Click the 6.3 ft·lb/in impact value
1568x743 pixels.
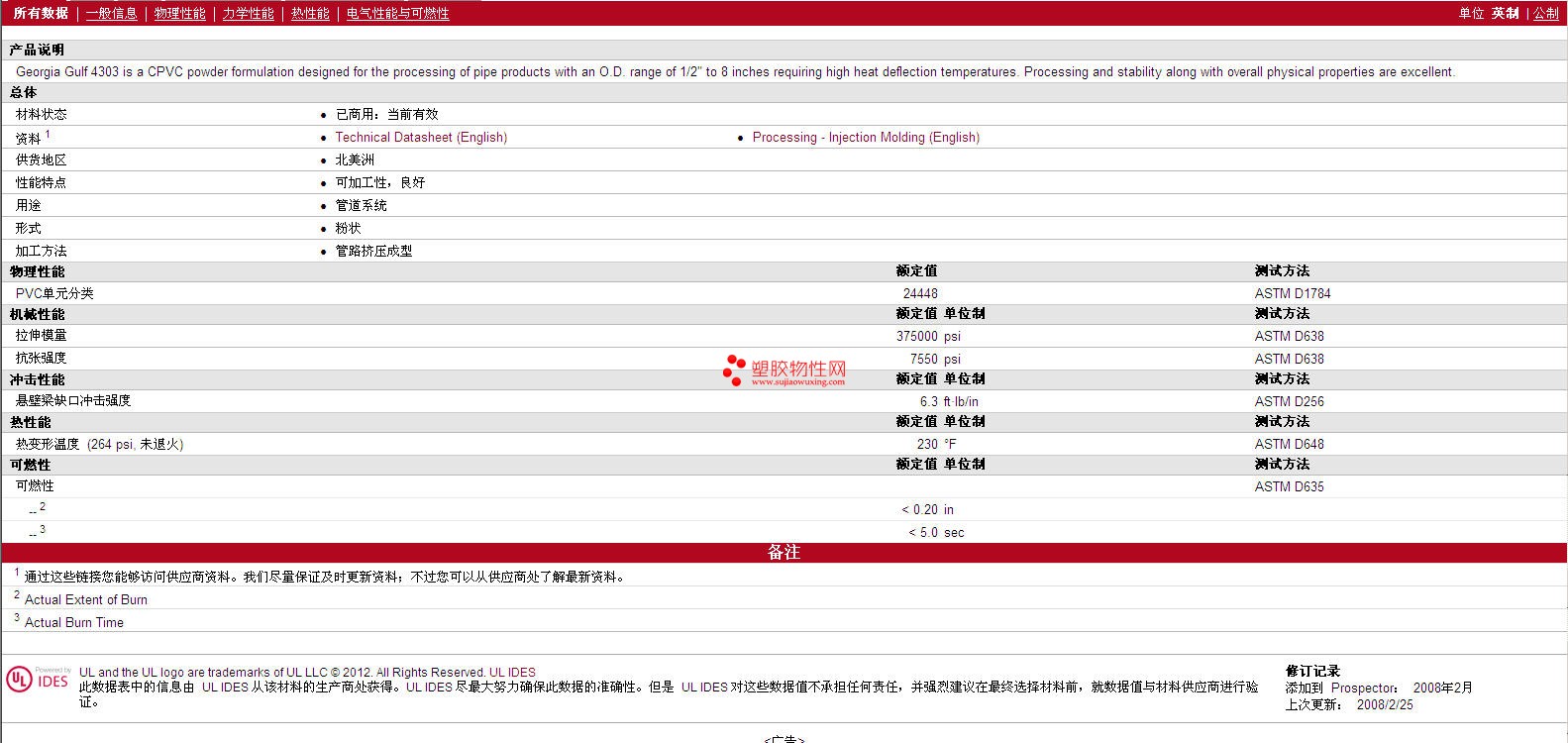click(x=949, y=401)
